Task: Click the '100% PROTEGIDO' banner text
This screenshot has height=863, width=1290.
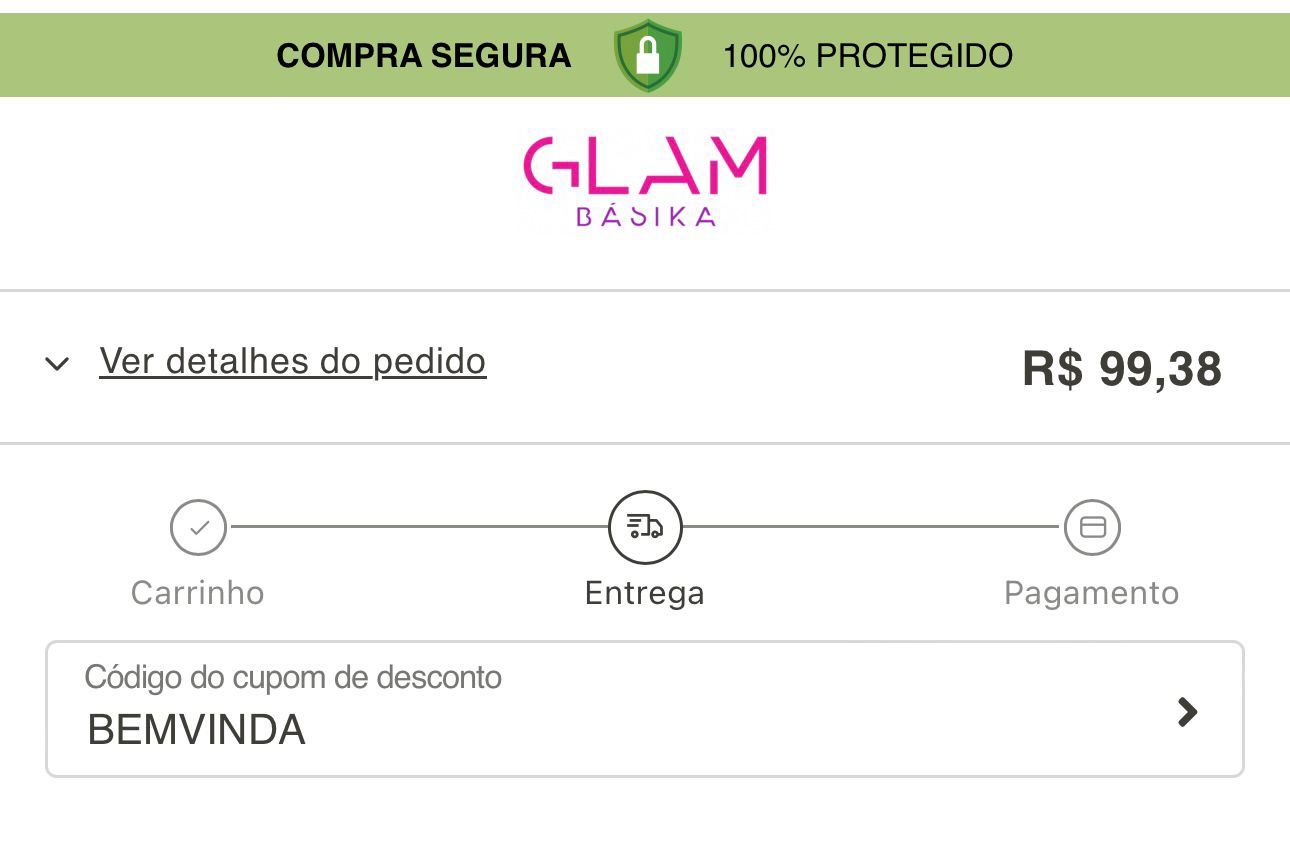Action: [x=867, y=56]
